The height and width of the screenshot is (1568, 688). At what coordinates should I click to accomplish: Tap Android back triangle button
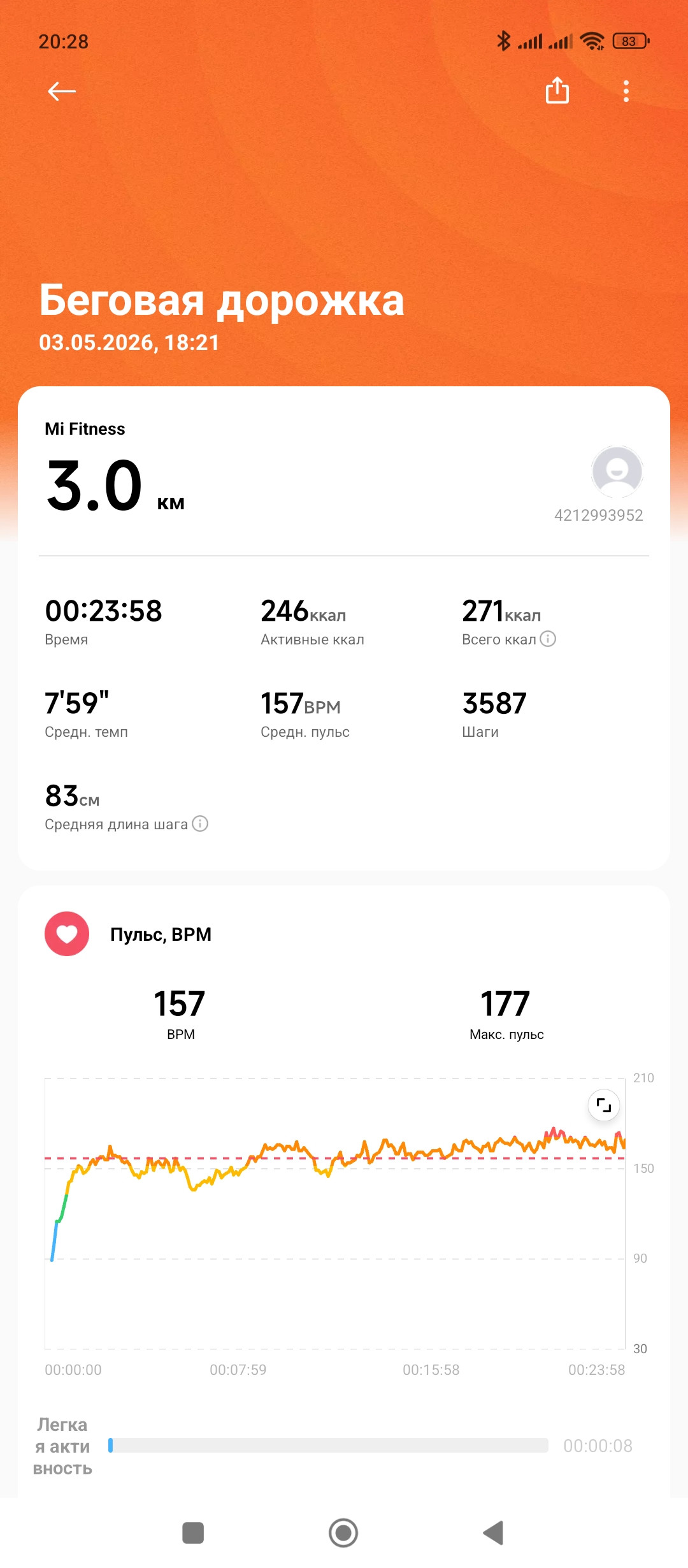pos(493,1533)
